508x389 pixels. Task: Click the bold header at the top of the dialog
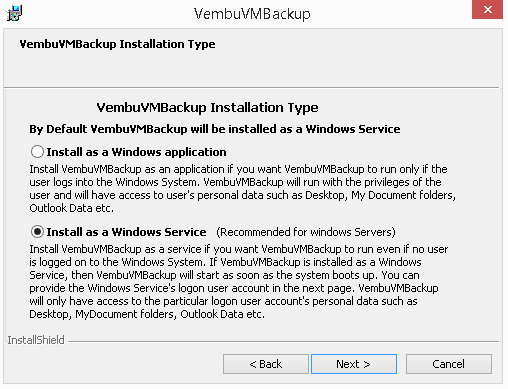coord(117,44)
